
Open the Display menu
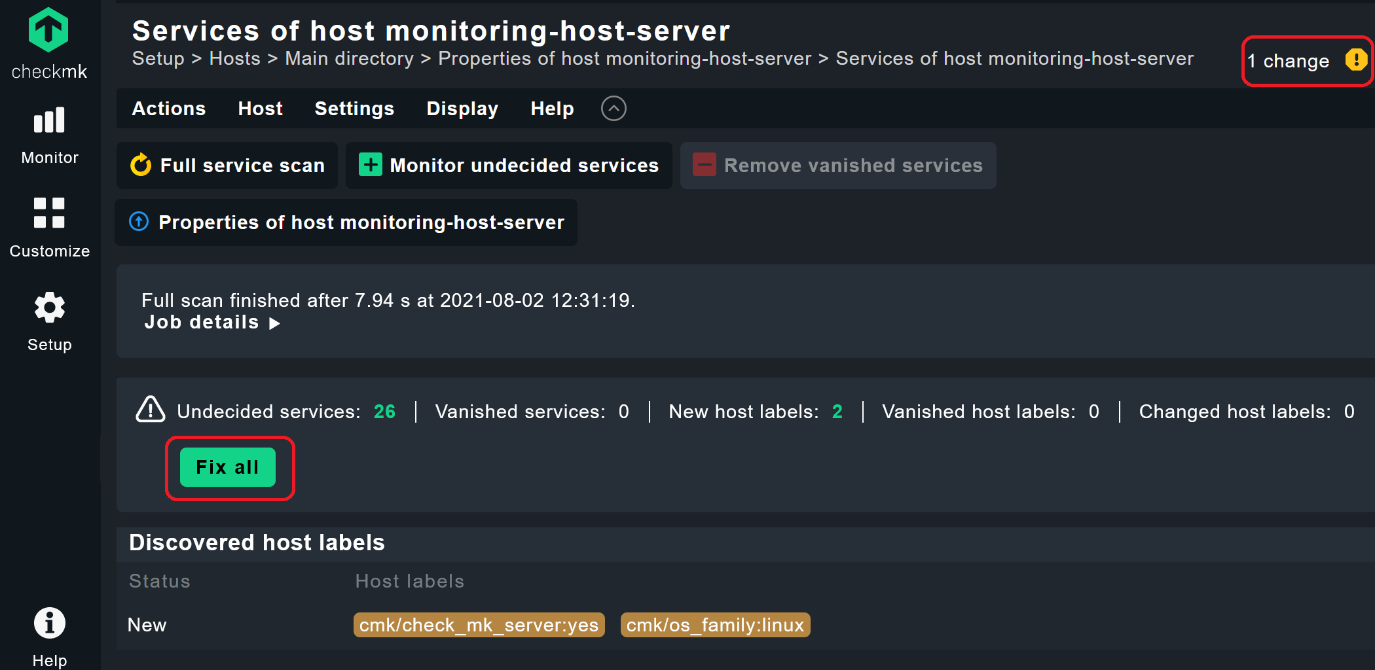click(461, 108)
